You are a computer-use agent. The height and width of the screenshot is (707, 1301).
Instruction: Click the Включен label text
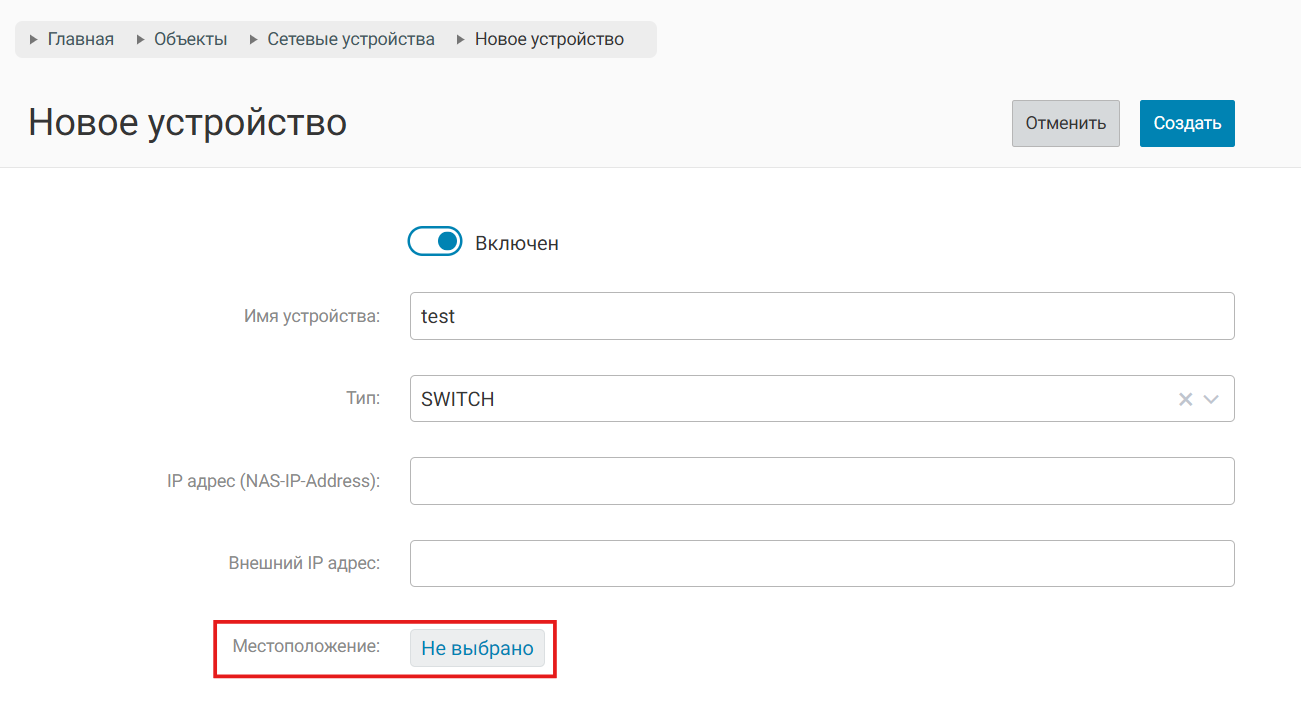tap(516, 243)
